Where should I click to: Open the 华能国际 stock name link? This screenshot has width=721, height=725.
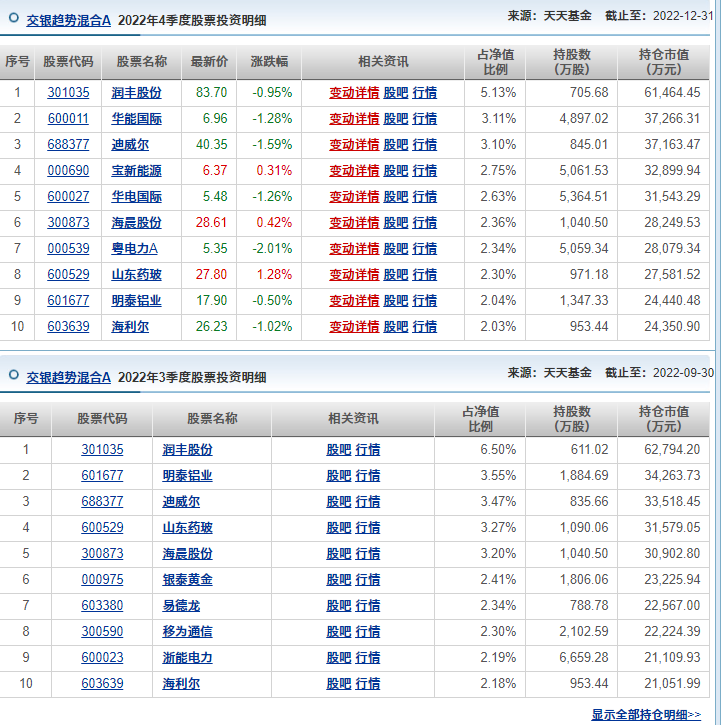[136, 118]
